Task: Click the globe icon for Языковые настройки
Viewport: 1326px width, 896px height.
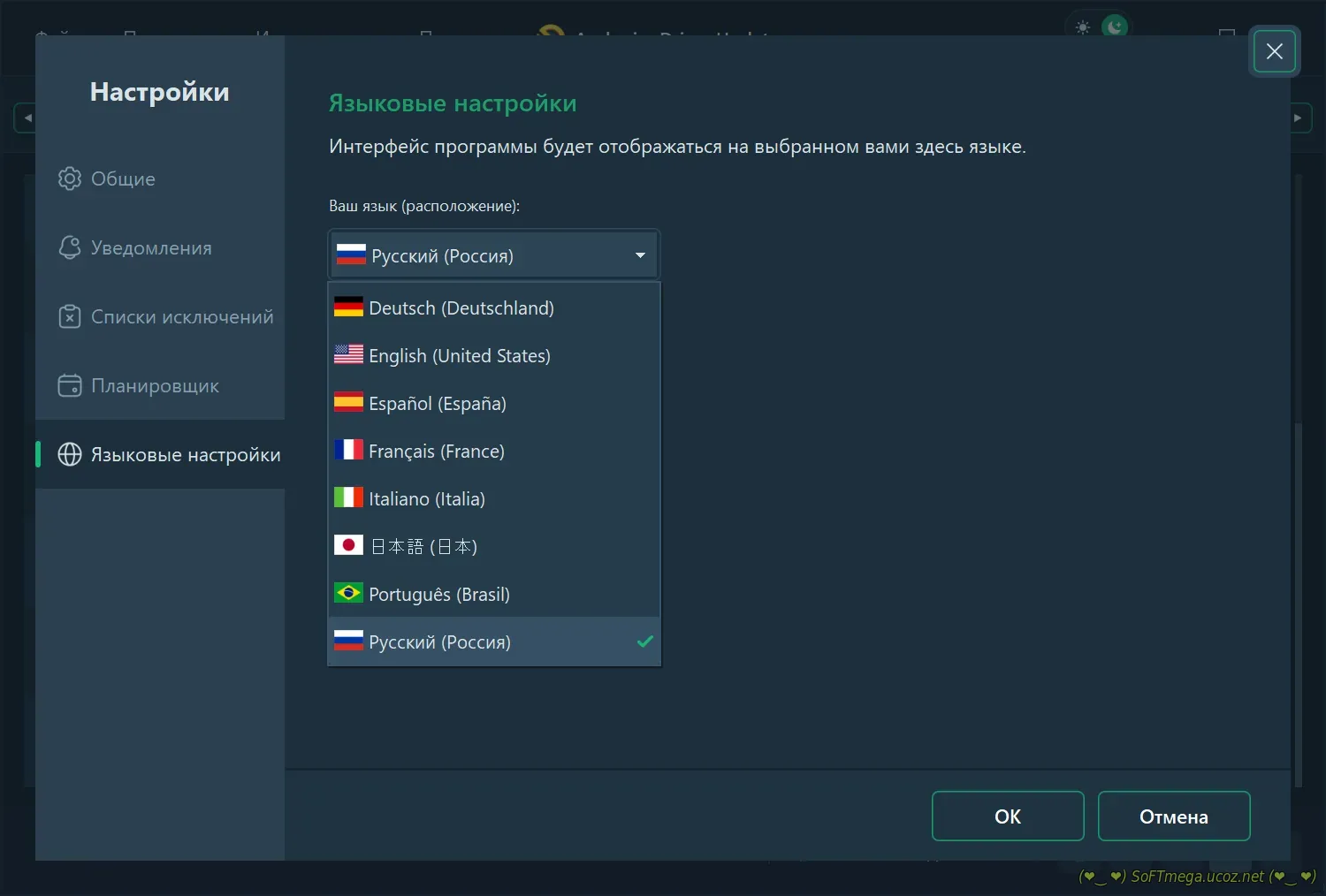Action: tap(69, 454)
